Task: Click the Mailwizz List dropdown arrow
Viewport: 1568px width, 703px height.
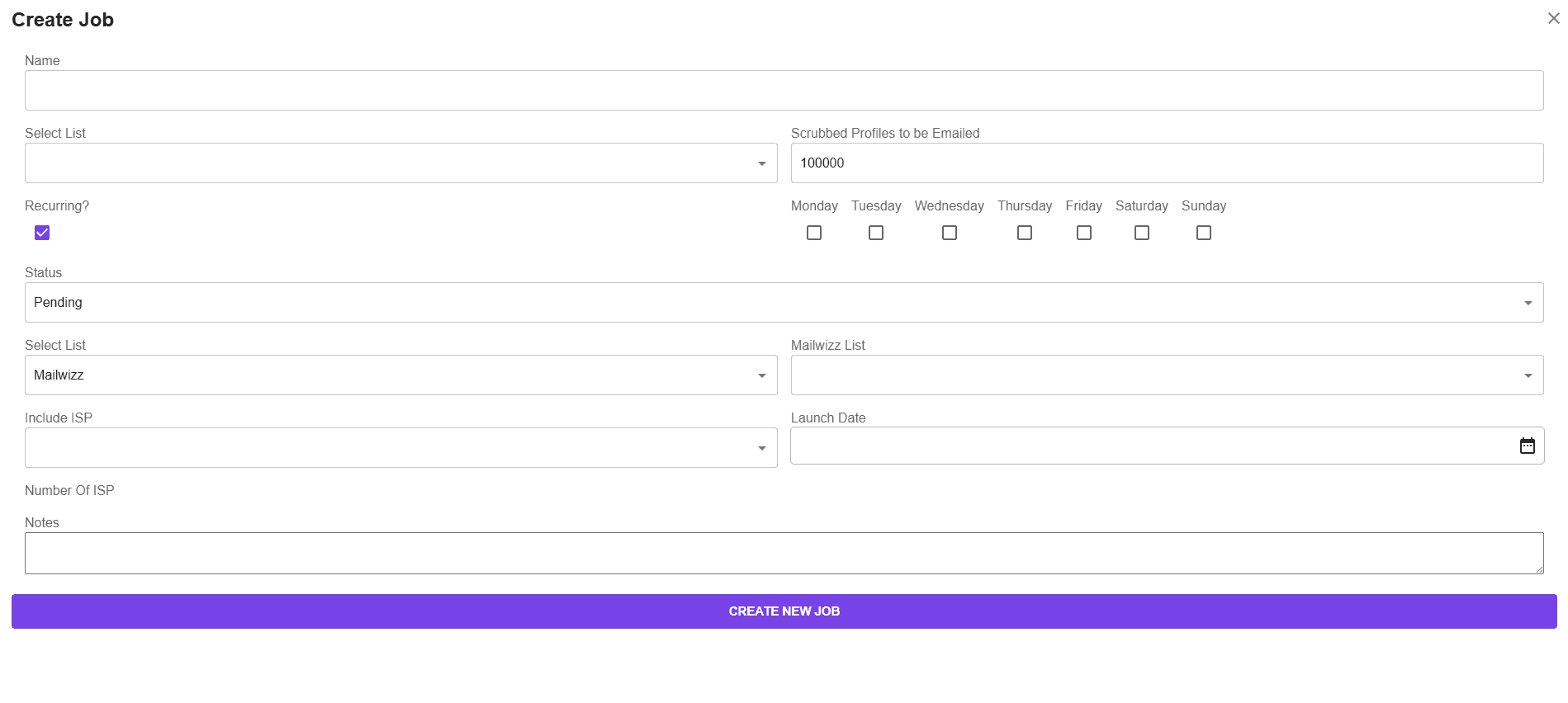Action: click(1527, 375)
